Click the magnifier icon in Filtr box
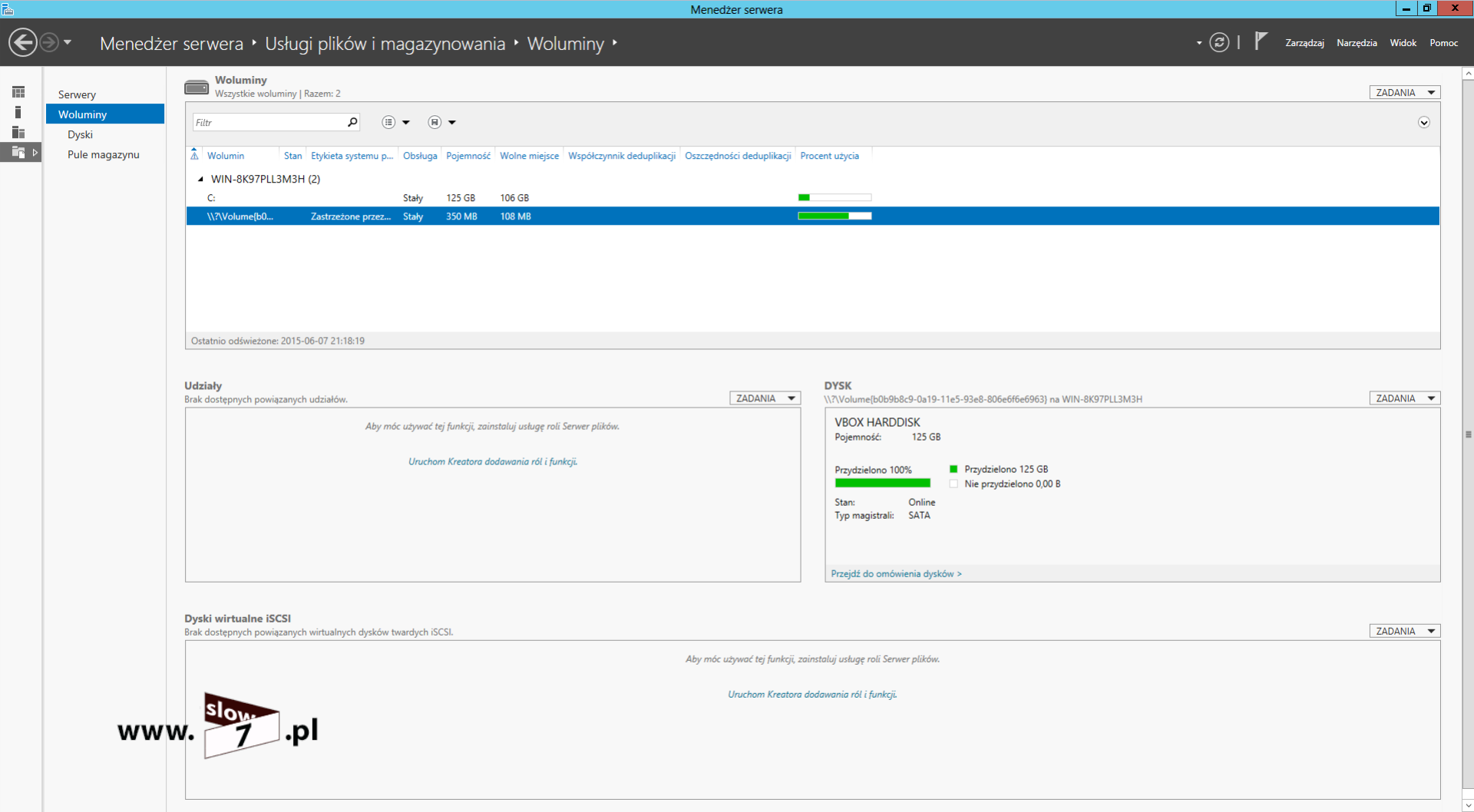 click(x=352, y=122)
